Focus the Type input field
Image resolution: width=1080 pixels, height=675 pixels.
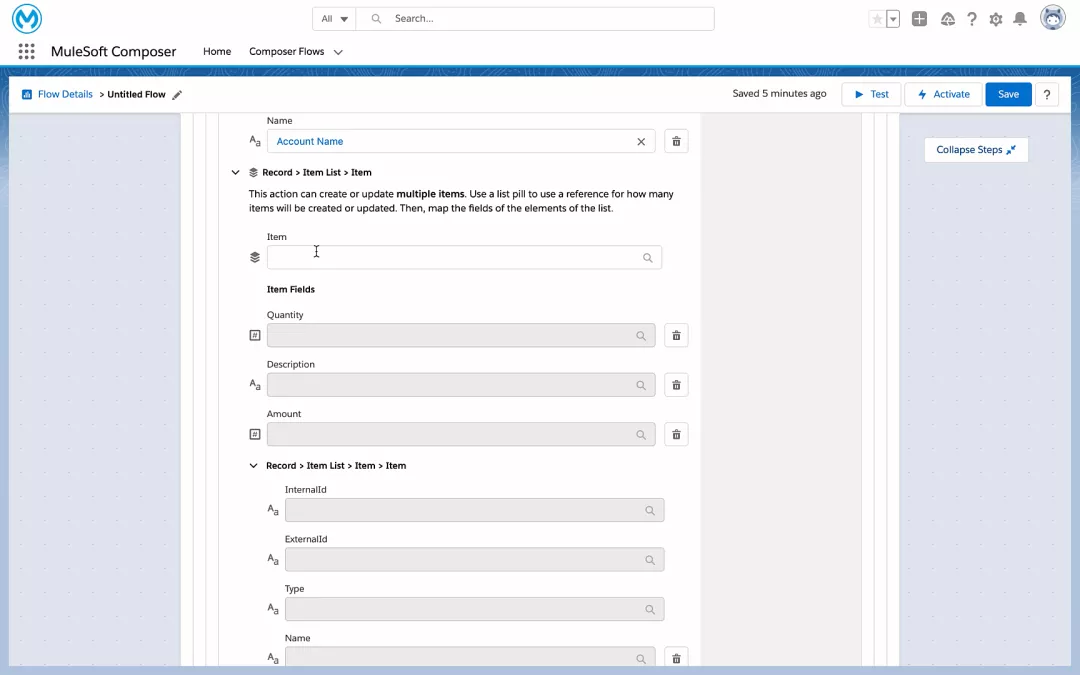[x=475, y=610]
